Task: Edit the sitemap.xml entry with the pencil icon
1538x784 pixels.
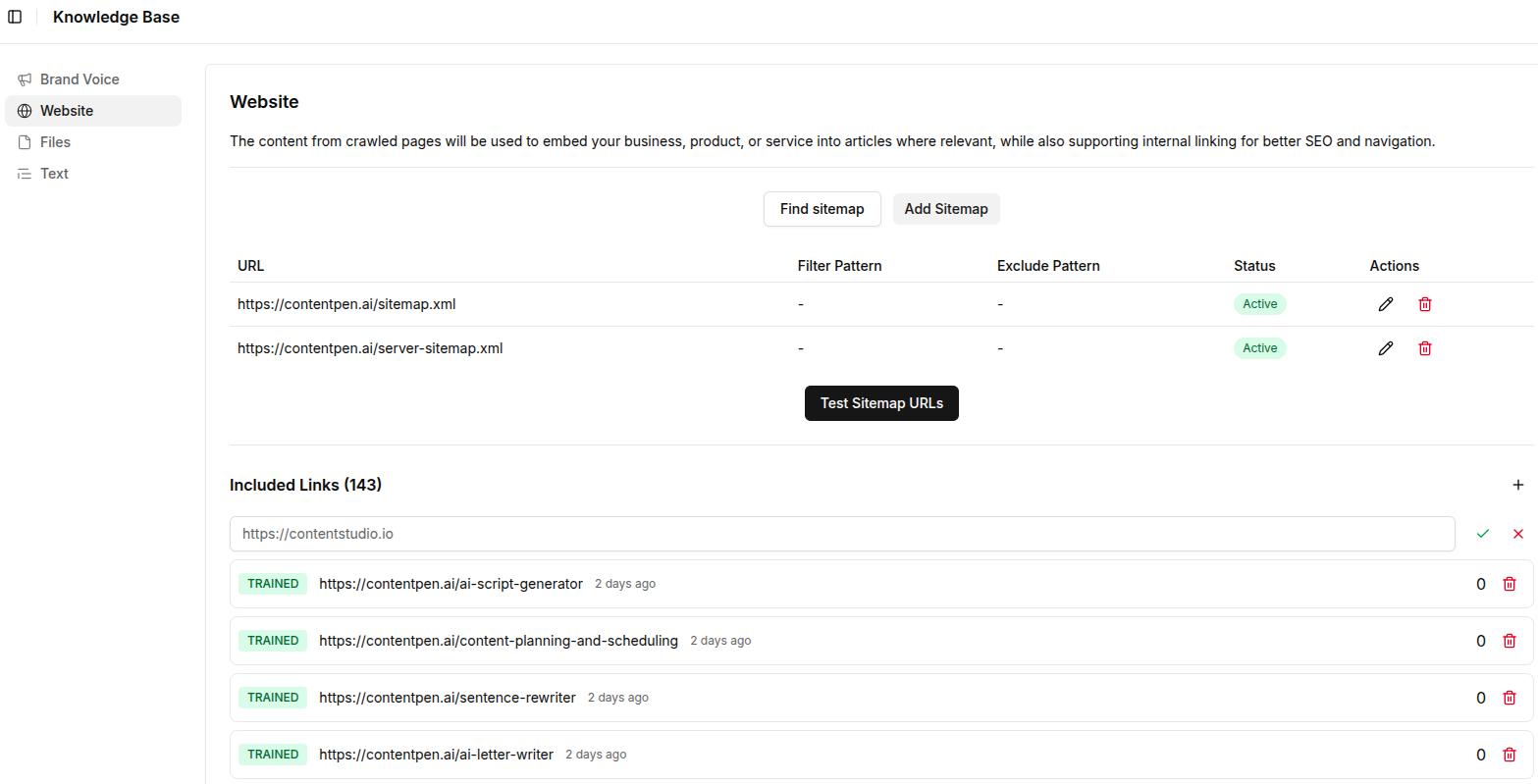Action: tap(1385, 303)
